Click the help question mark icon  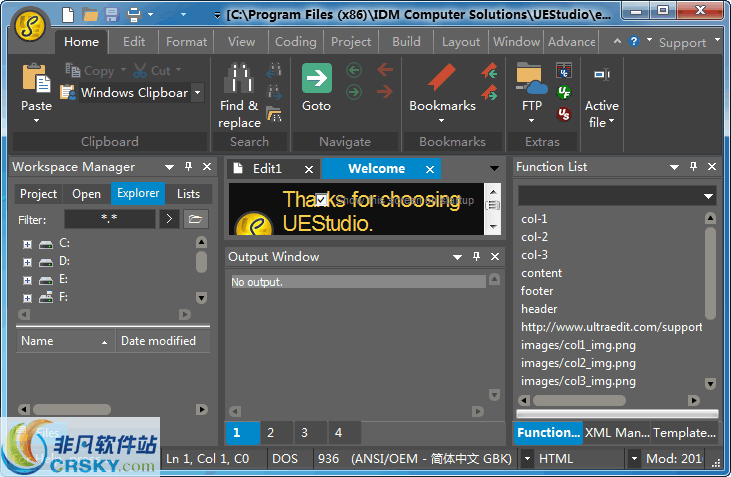click(634, 41)
